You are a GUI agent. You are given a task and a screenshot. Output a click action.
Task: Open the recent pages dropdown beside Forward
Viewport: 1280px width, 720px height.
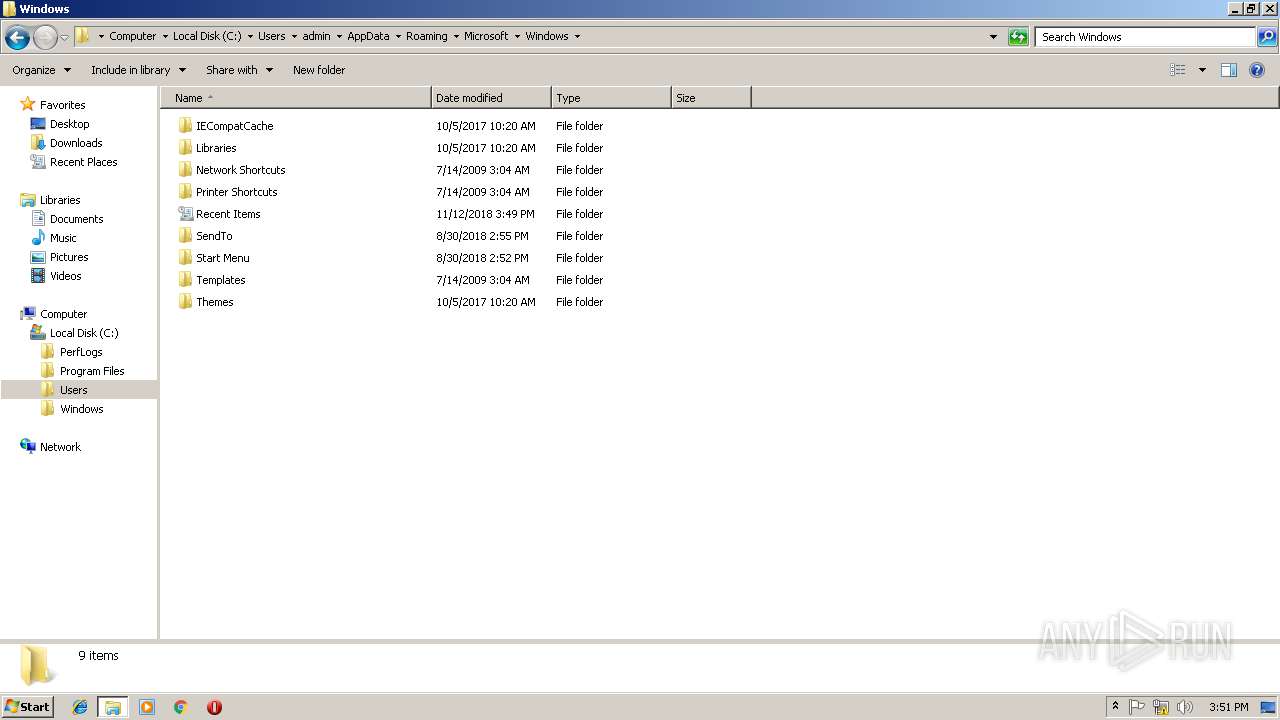64,38
